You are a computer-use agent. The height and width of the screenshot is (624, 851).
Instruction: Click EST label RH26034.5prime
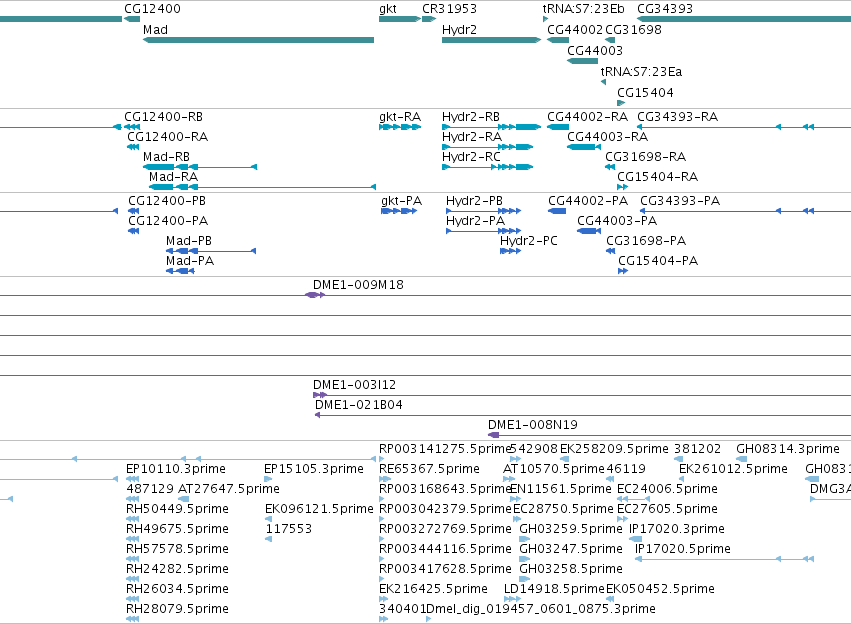pyautogui.click(x=177, y=589)
